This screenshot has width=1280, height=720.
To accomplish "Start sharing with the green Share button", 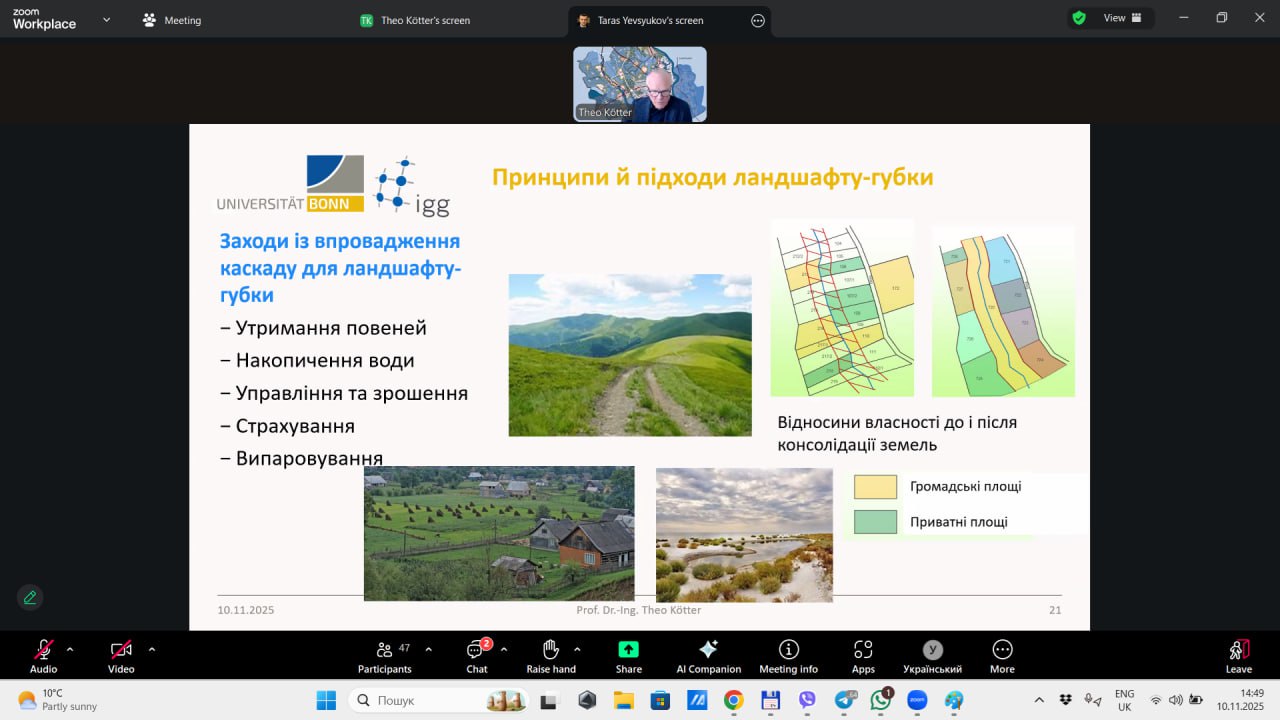I will pos(629,655).
